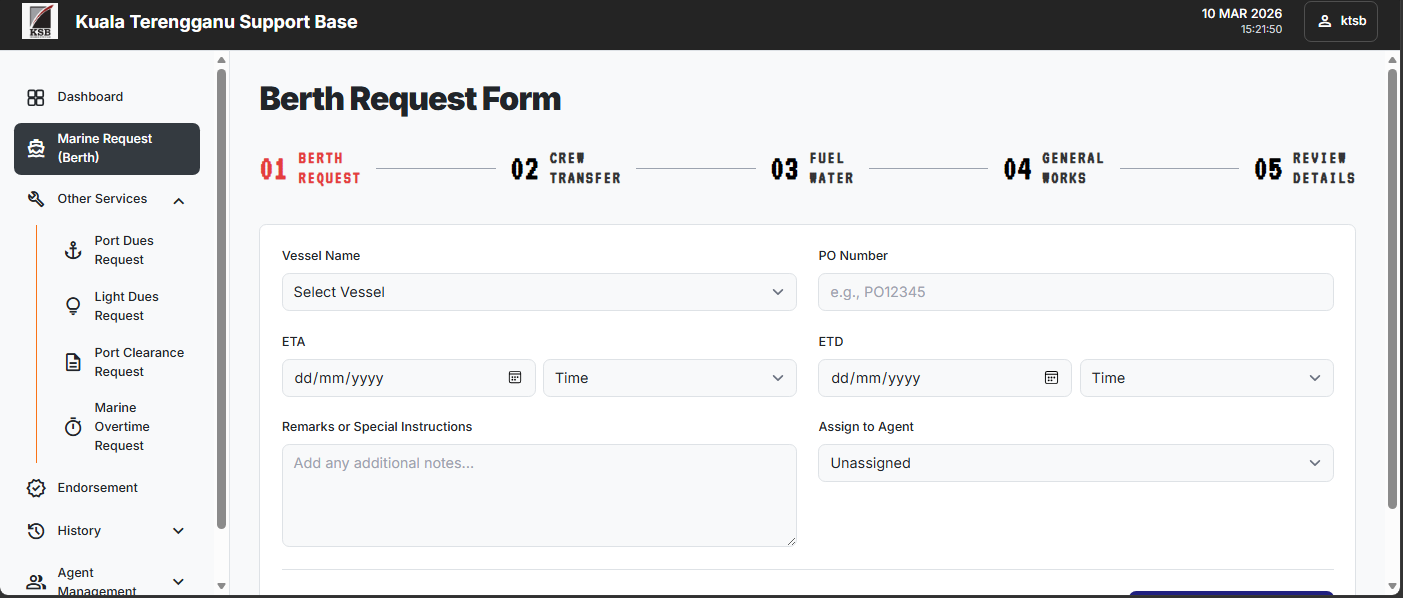The image size is (1403, 598).
Task: Open the ETA Time dropdown
Action: (670, 378)
